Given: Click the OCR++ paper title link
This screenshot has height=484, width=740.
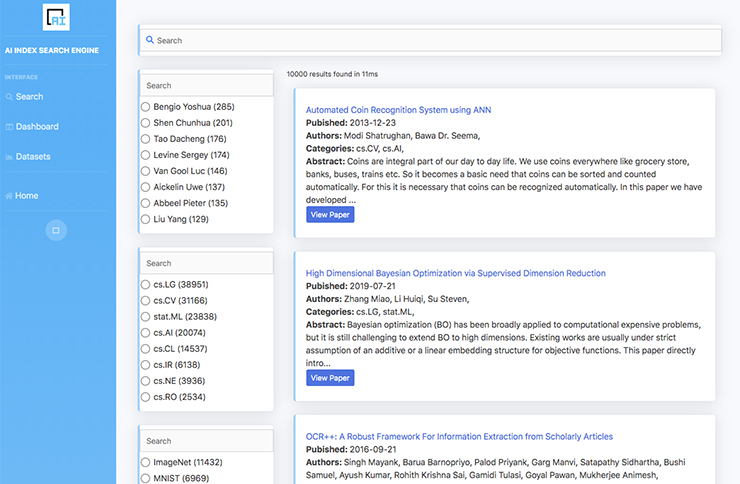Looking at the screenshot, I should [x=459, y=437].
